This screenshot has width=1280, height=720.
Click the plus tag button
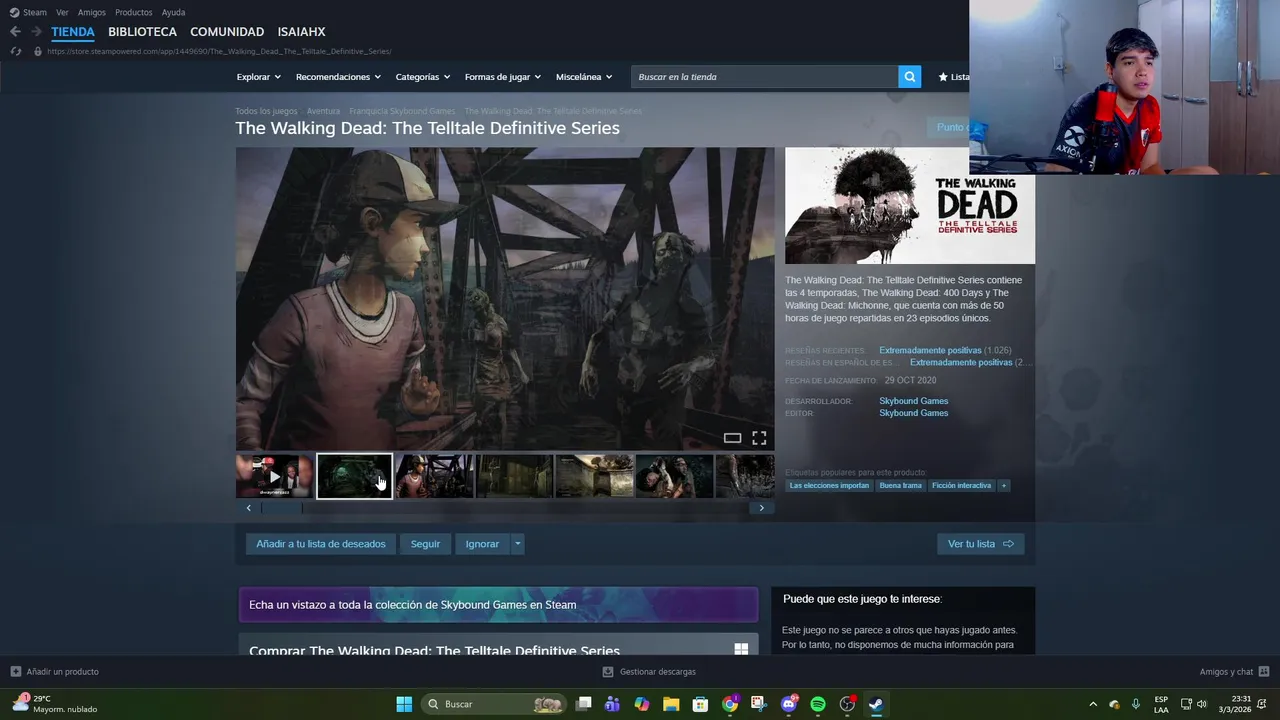click(x=1004, y=486)
